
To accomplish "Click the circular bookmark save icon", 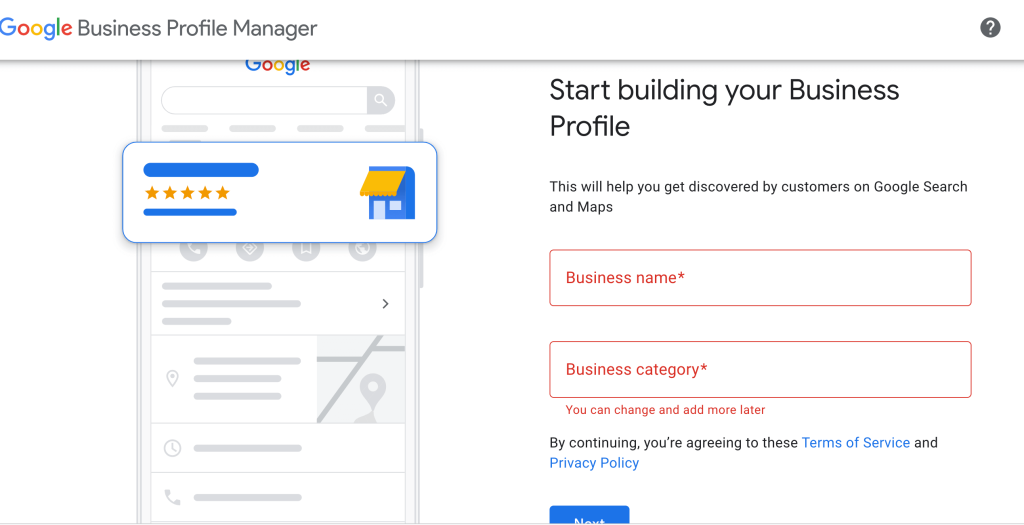I will 306,249.
